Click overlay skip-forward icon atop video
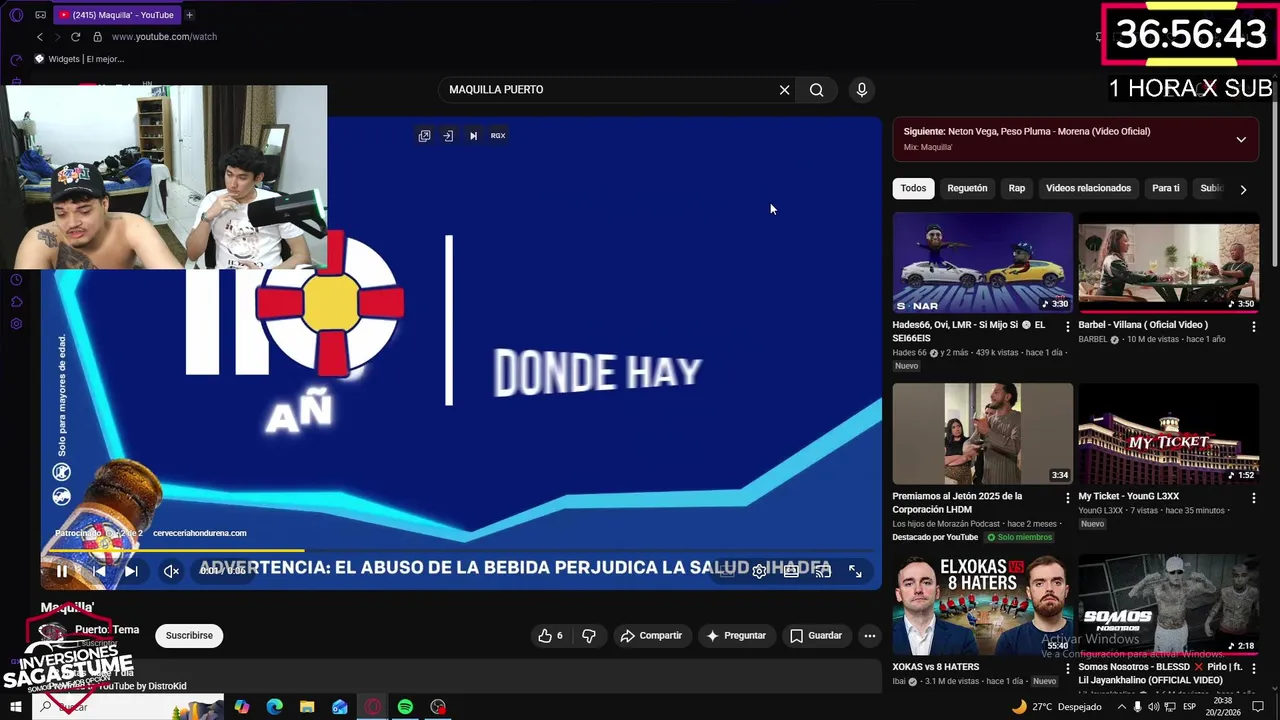 click(x=473, y=136)
